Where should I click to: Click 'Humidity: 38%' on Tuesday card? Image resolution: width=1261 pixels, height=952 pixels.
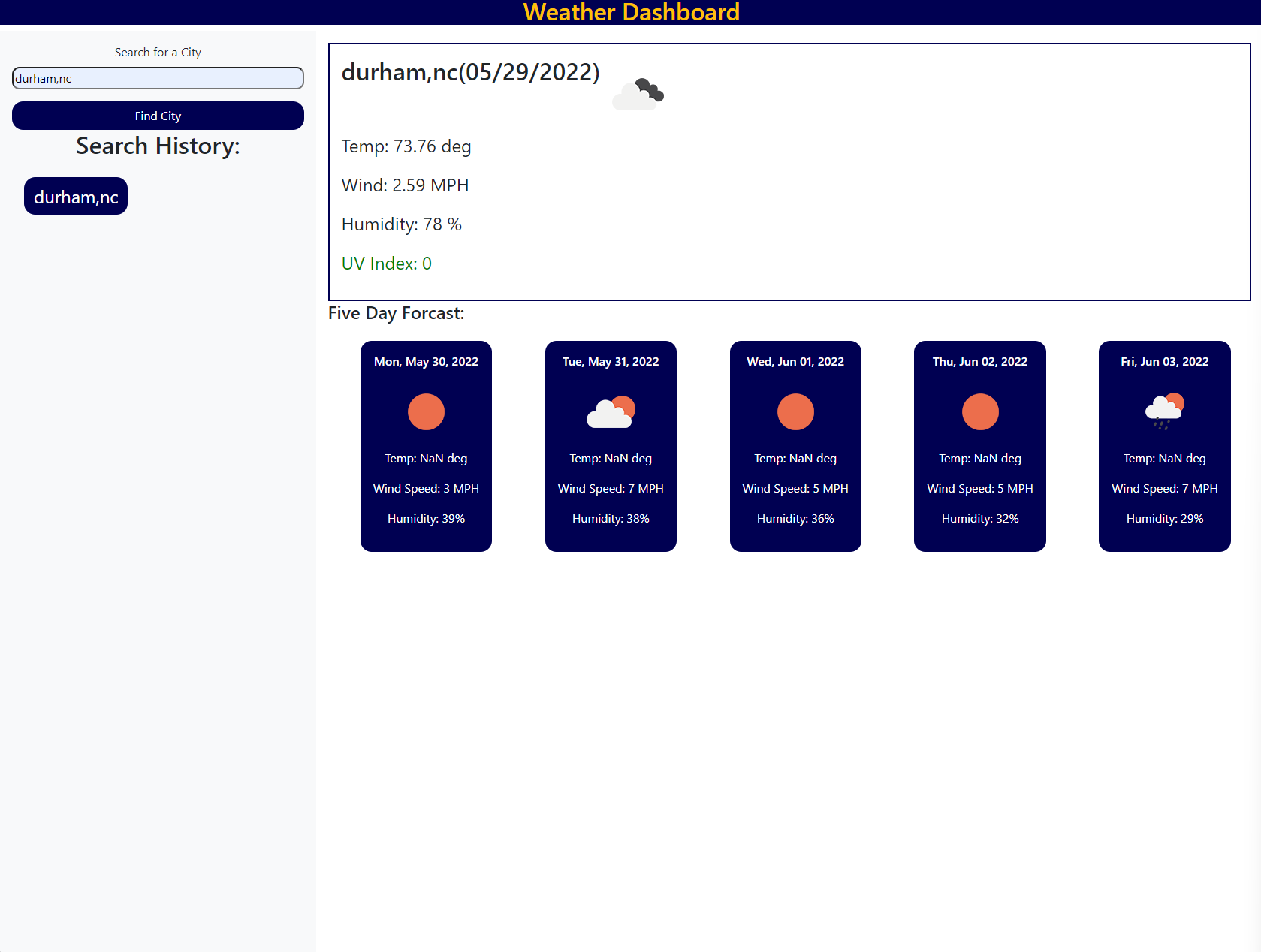[x=611, y=518]
